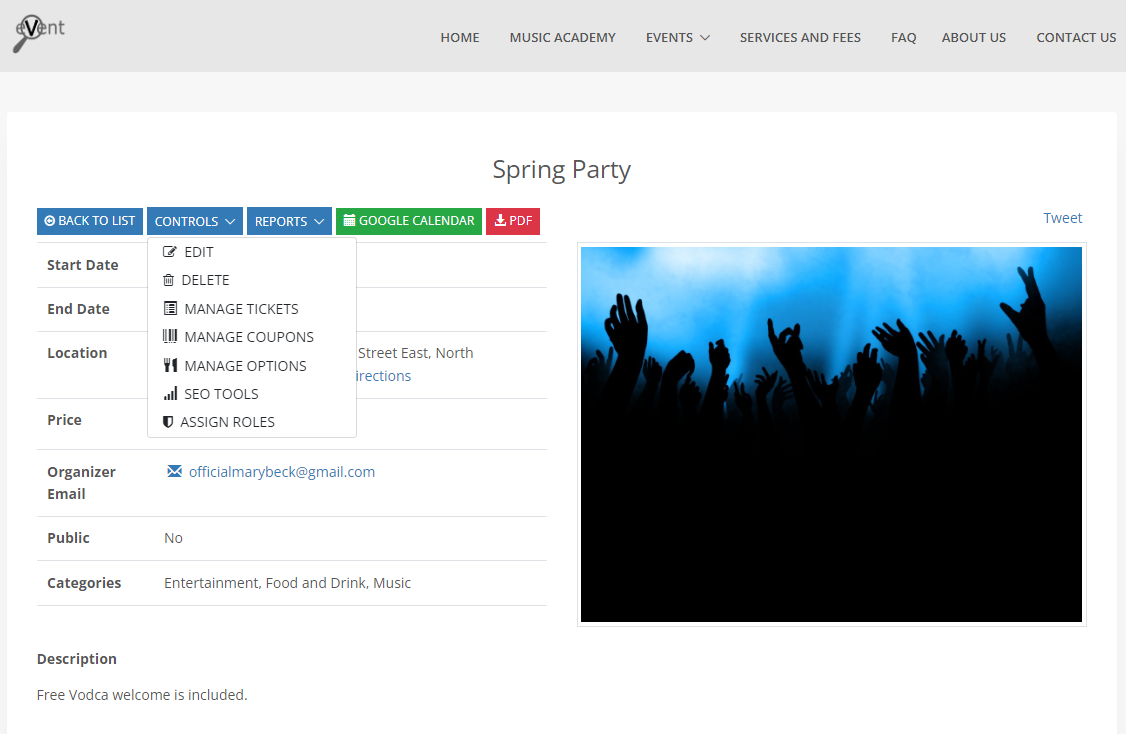The image size is (1126, 734).
Task: Click the envelope icon next to organizer email
Action: pyautogui.click(x=175, y=471)
